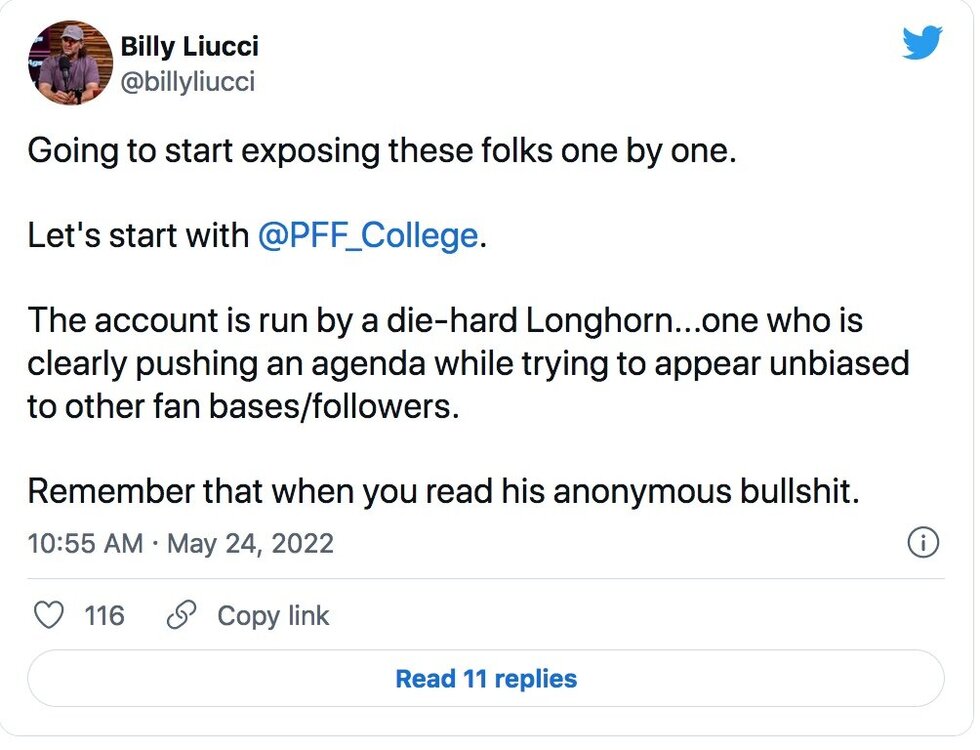Viewport: 980px width, 750px height.
Task: Open tweet information via the circled-i icon
Action: point(924,543)
